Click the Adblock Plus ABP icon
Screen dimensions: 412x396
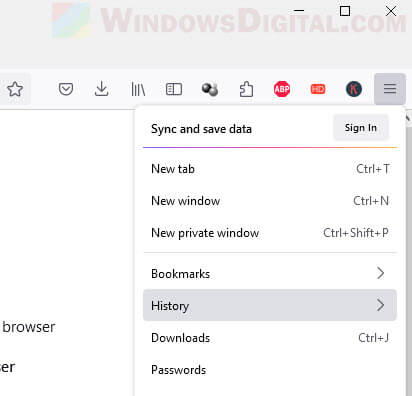tap(282, 89)
